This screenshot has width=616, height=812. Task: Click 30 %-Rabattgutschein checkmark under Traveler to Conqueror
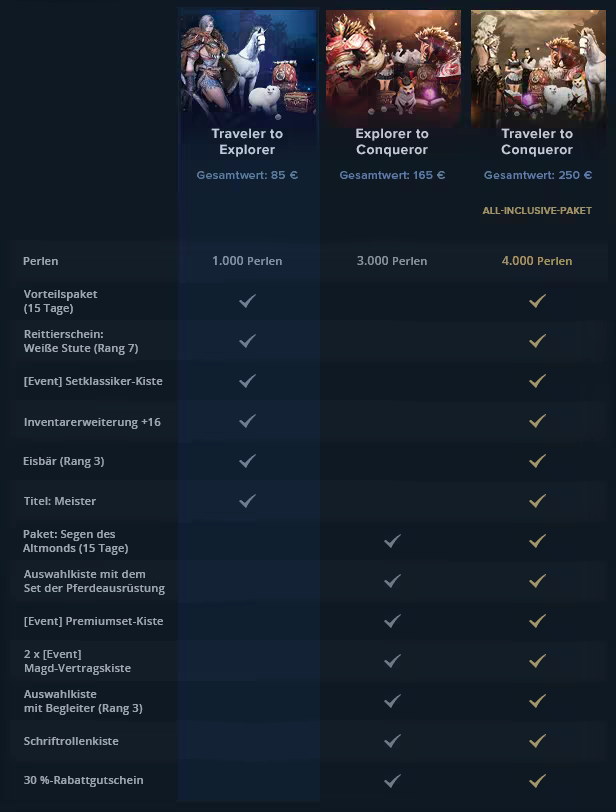(x=537, y=780)
